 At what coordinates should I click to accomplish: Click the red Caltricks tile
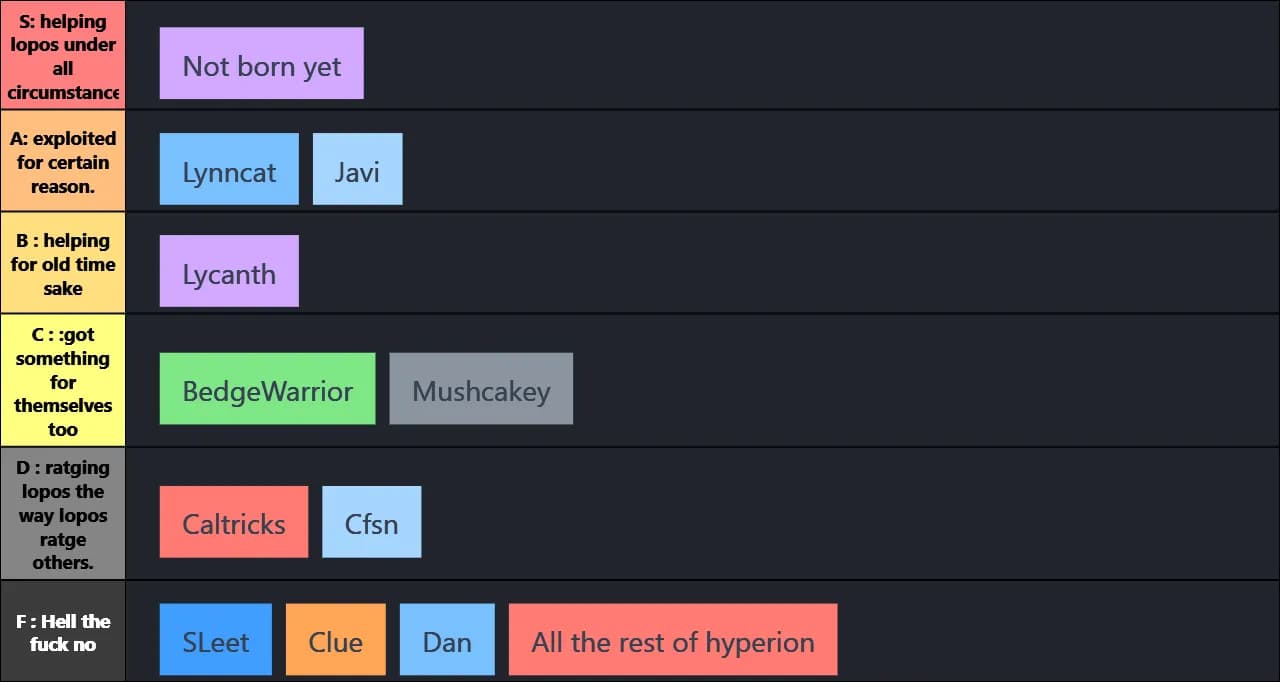(234, 522)
